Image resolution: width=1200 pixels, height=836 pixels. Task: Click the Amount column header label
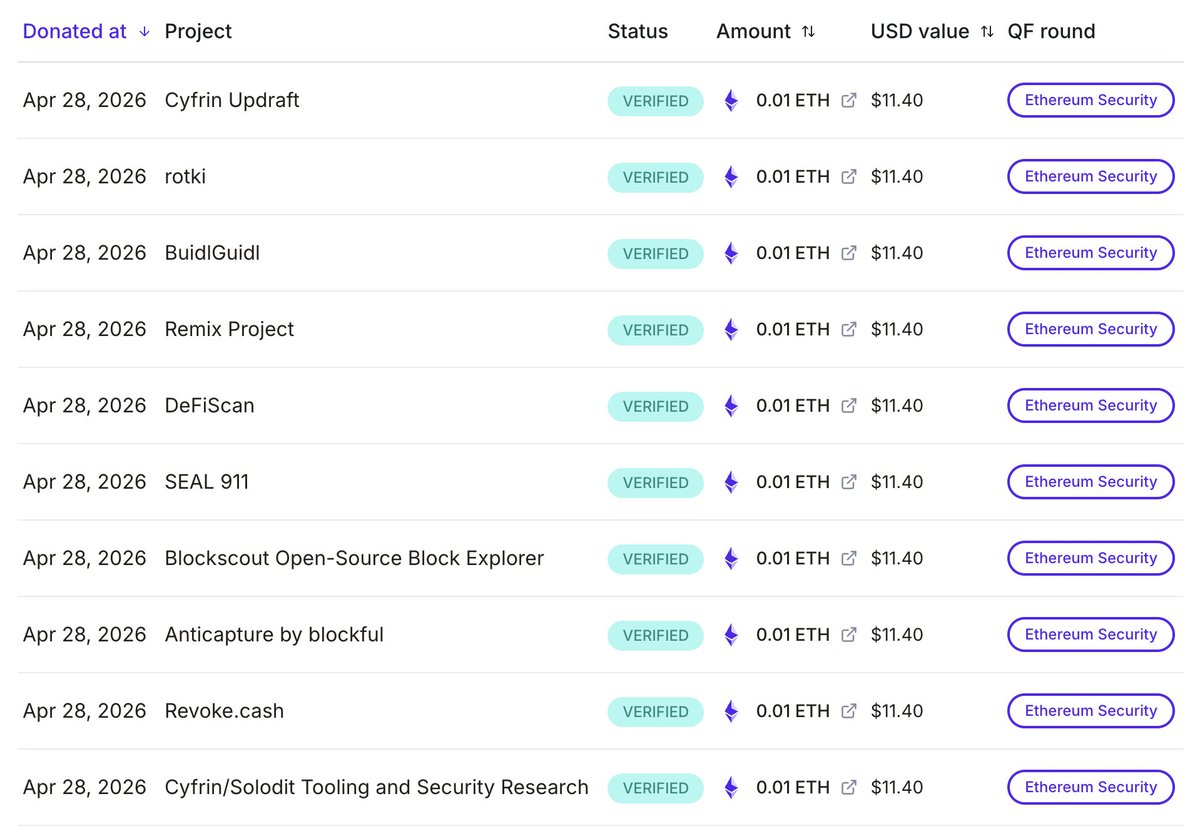coord(754,32)
